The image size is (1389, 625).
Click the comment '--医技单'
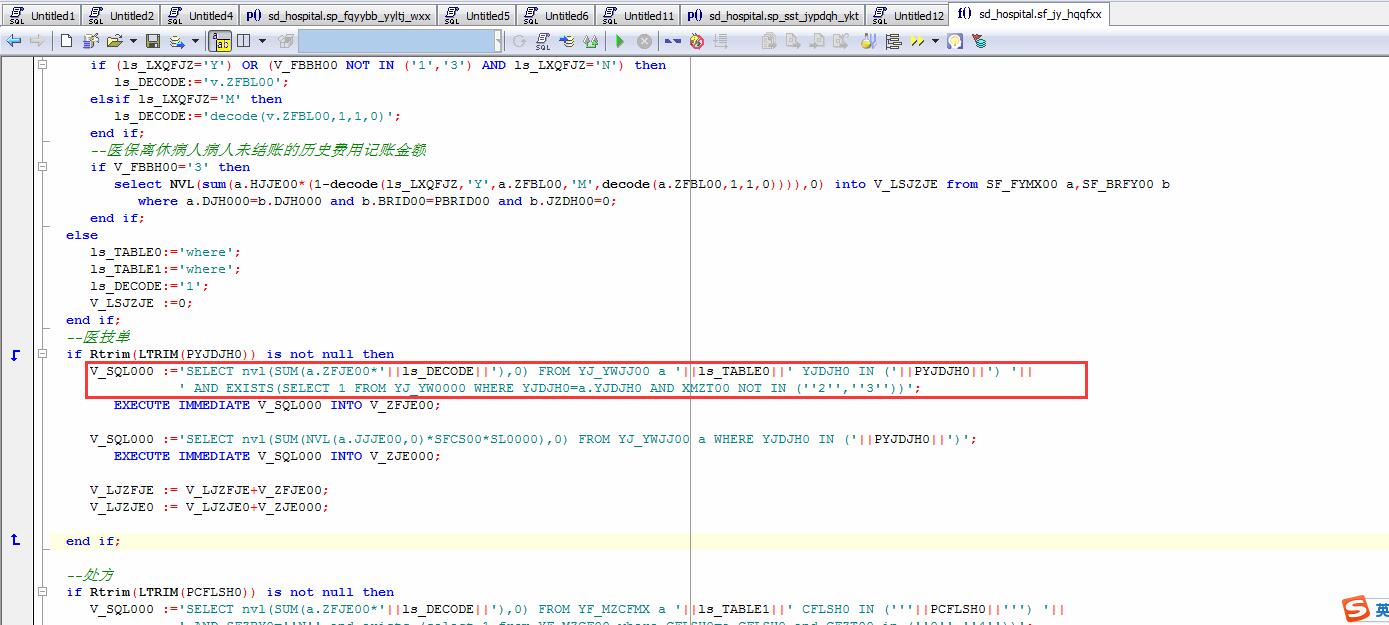(x=98, y=337)
